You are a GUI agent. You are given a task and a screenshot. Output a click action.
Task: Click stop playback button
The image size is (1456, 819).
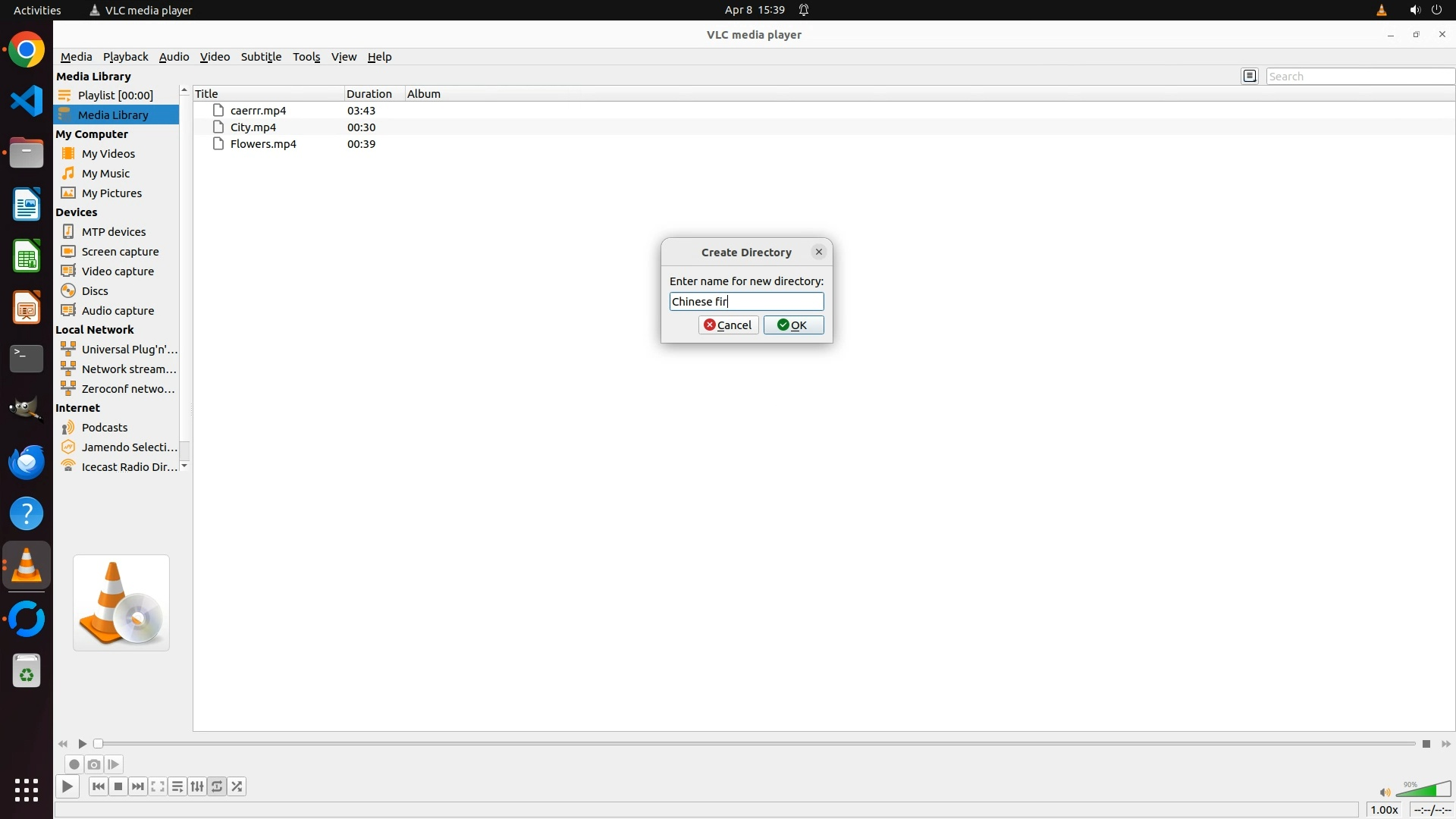[118, 786]
